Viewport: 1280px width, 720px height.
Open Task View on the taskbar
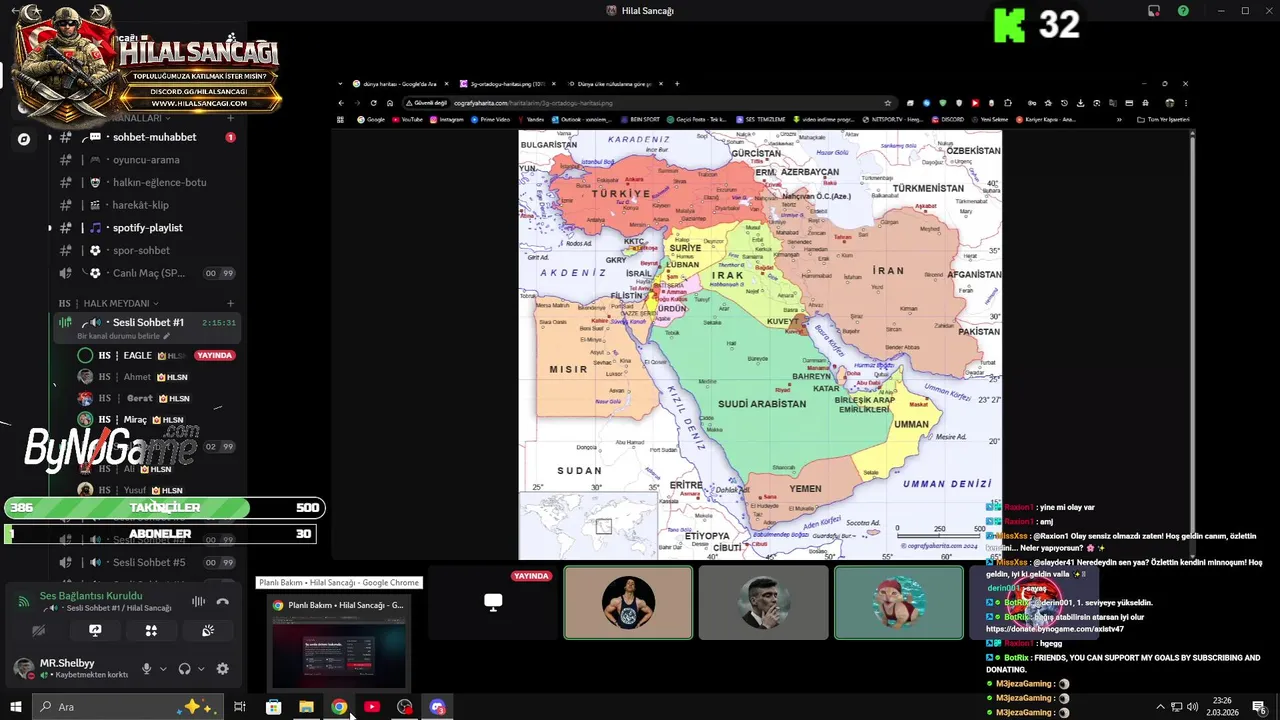coord(240,707)
